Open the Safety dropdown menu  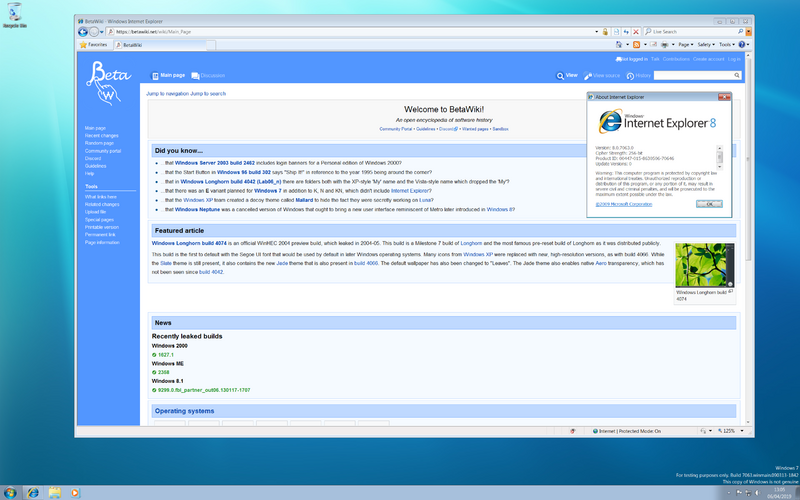(x=706, y=45)
